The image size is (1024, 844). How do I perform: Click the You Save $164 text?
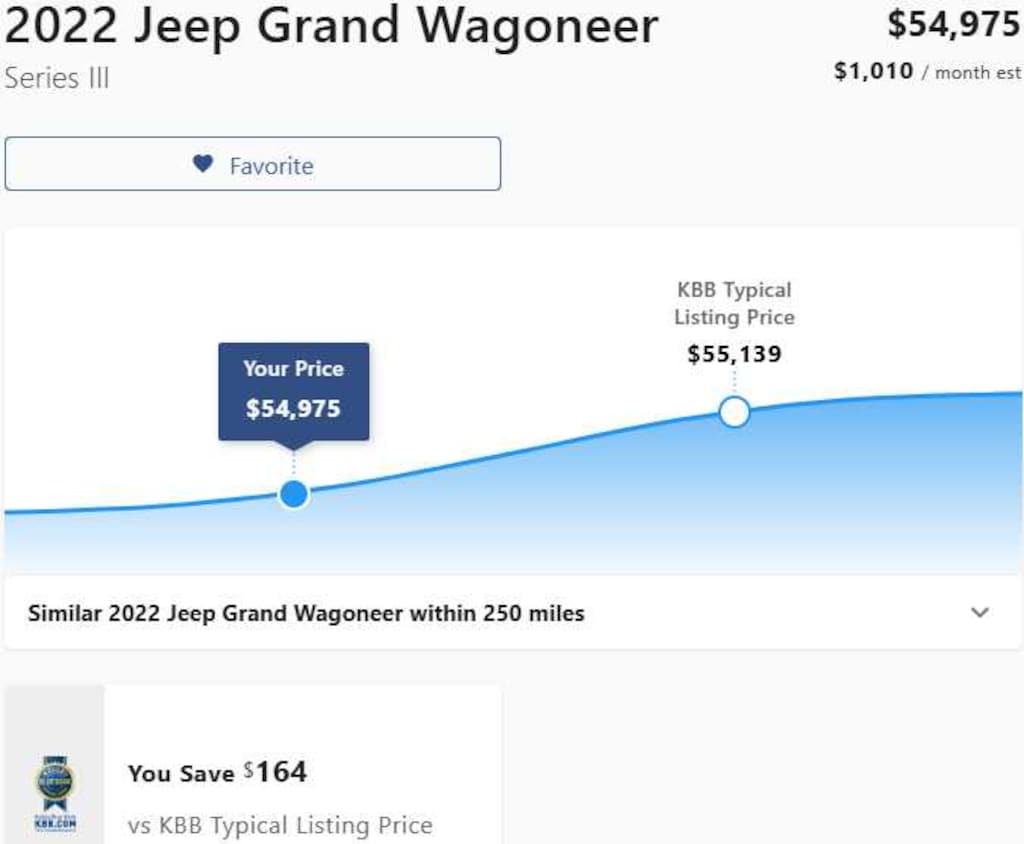pyautogui.click(x=217, y=772)
